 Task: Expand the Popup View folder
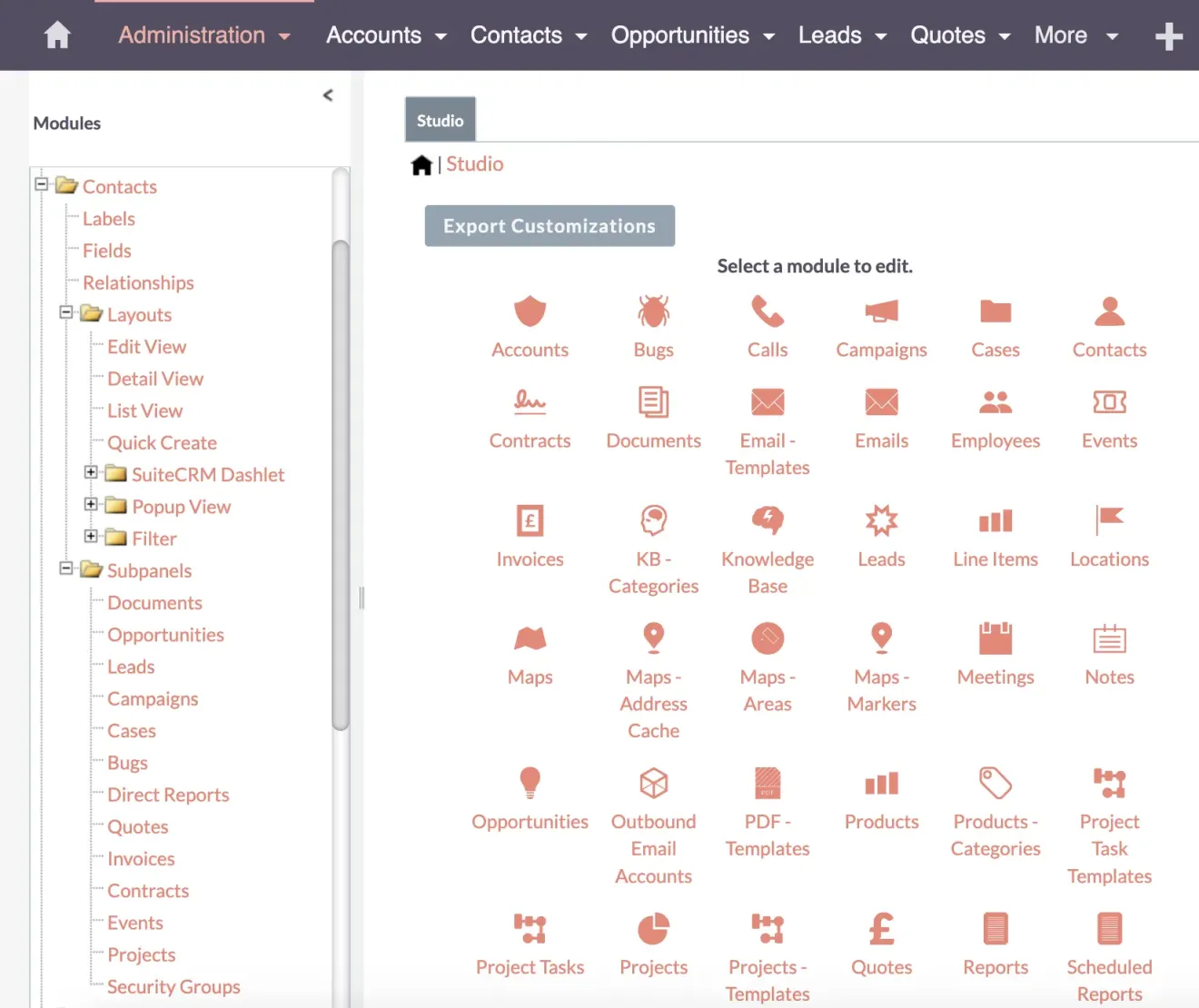pos(91,504)
